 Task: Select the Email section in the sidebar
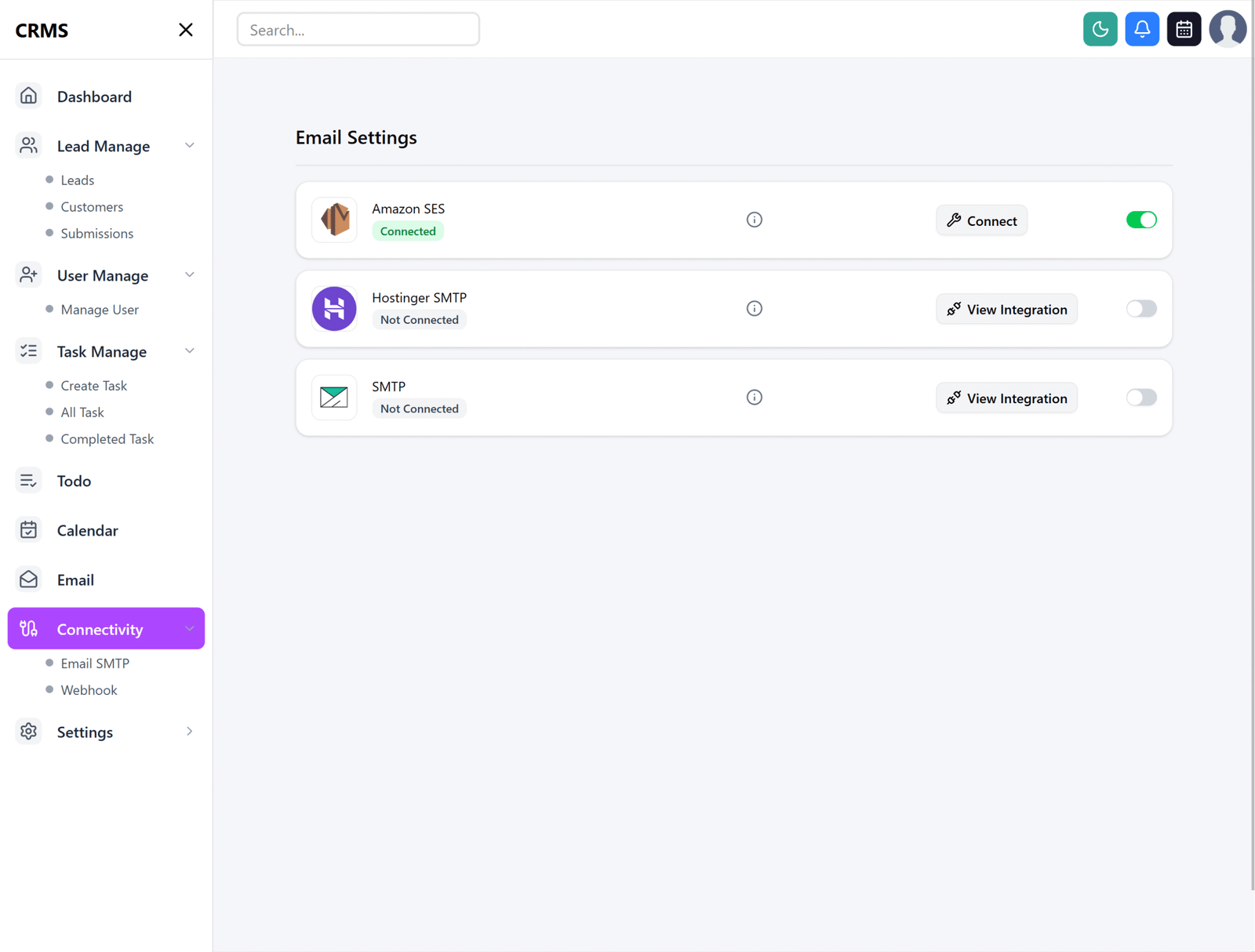(76, 580)
